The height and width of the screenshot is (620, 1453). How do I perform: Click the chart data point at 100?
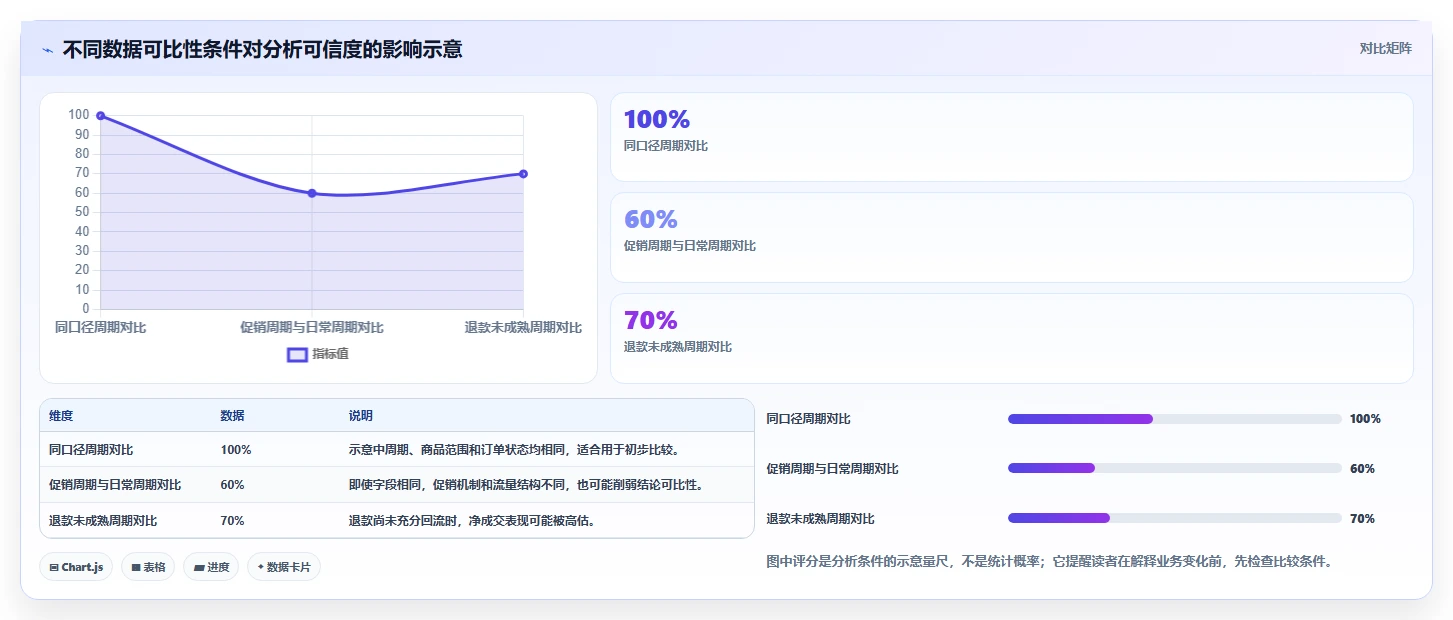[101, 116]
